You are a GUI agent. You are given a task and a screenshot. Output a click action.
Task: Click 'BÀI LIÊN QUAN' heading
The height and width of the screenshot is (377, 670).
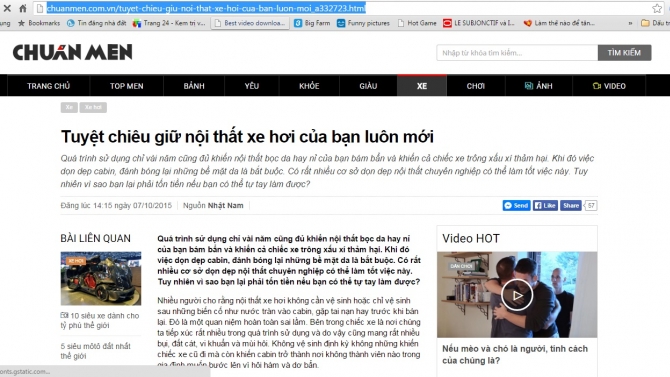(x=95, y=239)
